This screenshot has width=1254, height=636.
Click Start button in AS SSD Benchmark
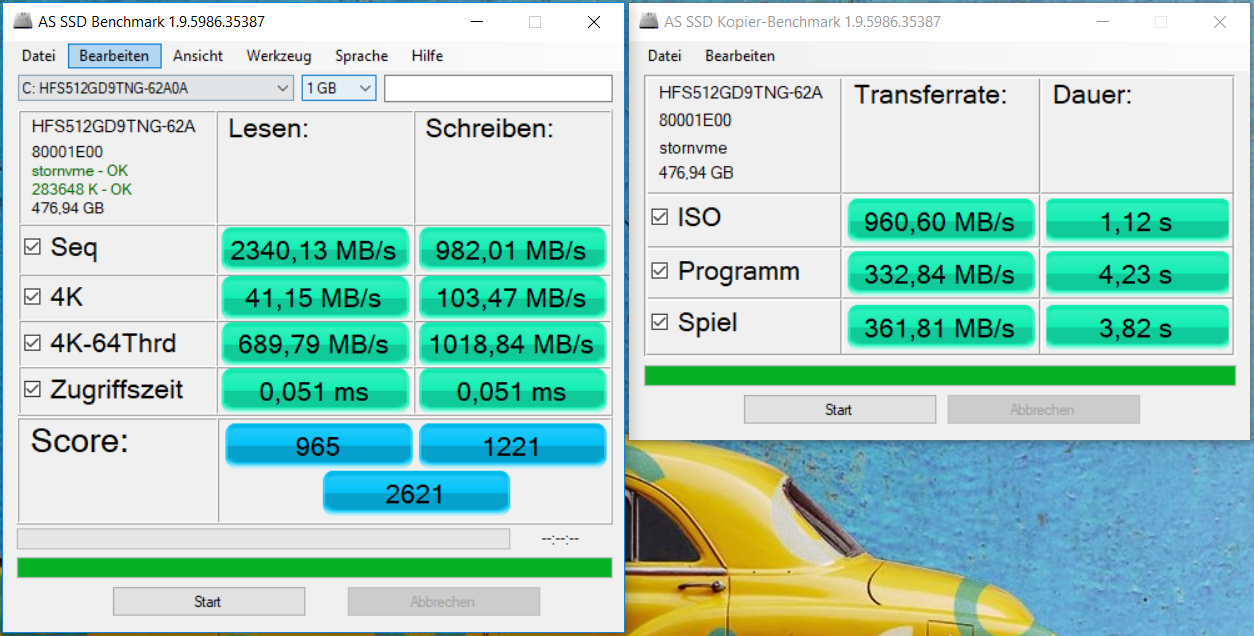point(208,602)
